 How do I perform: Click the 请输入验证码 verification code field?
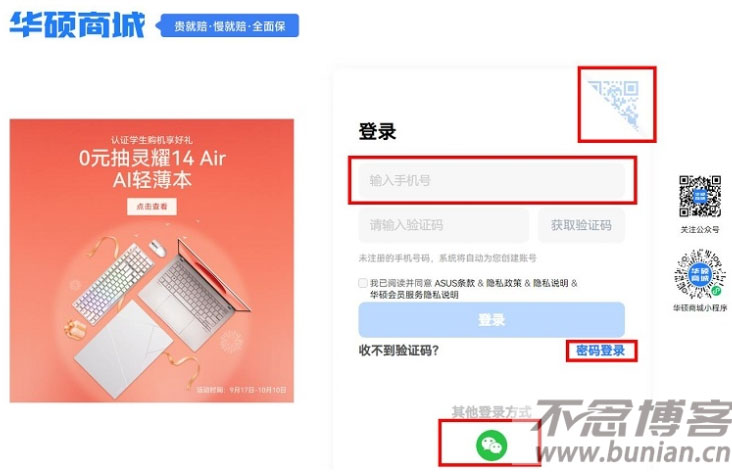(443, 225)
